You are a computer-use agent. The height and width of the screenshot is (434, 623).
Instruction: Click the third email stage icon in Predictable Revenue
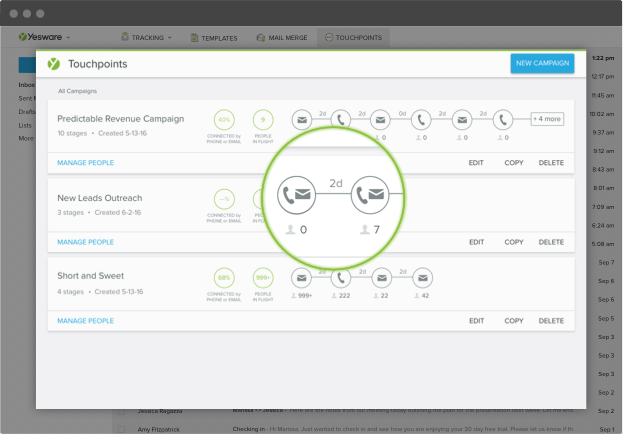tap(462, 120)
